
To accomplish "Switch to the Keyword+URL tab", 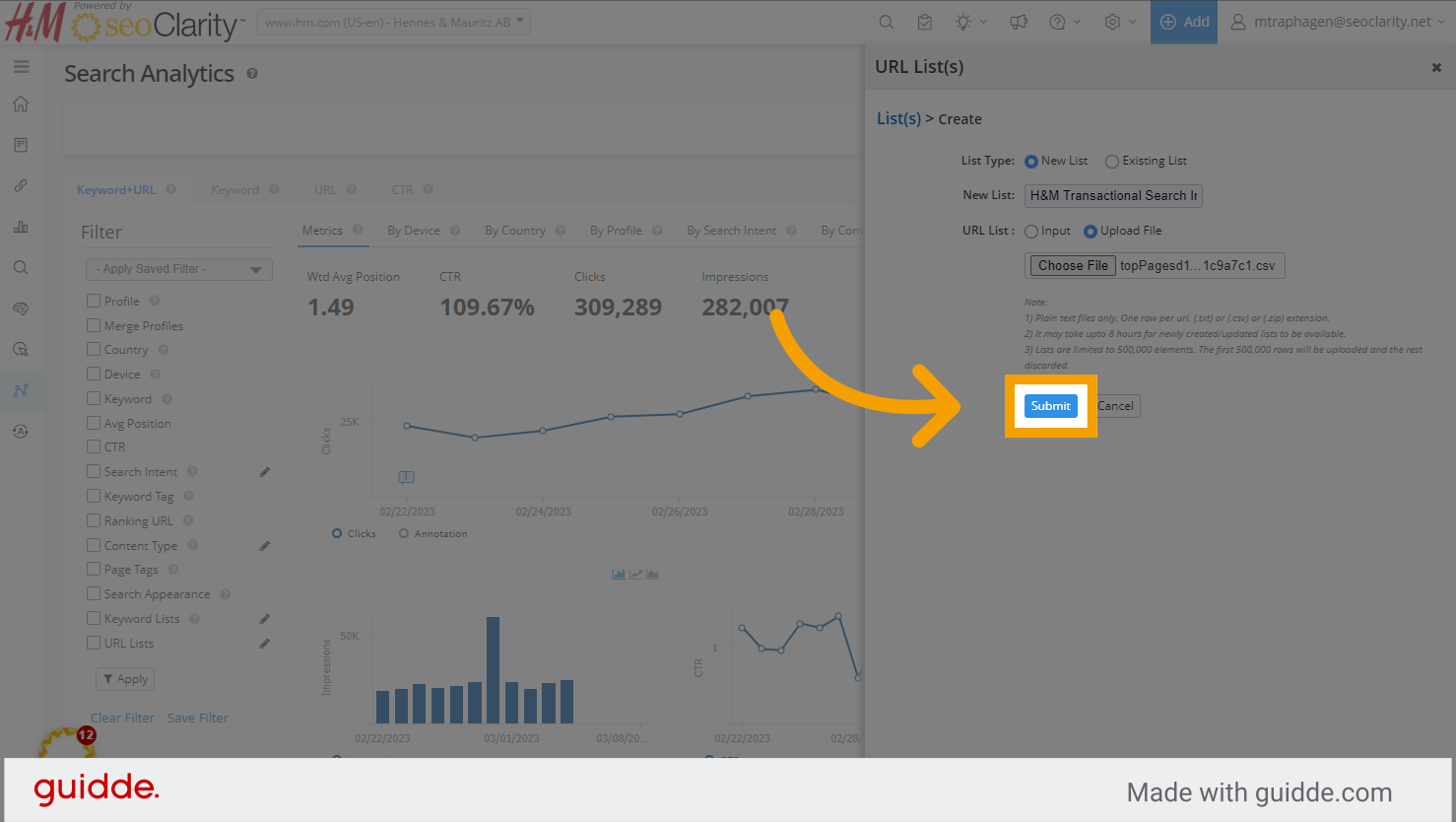I will [116, 190].
